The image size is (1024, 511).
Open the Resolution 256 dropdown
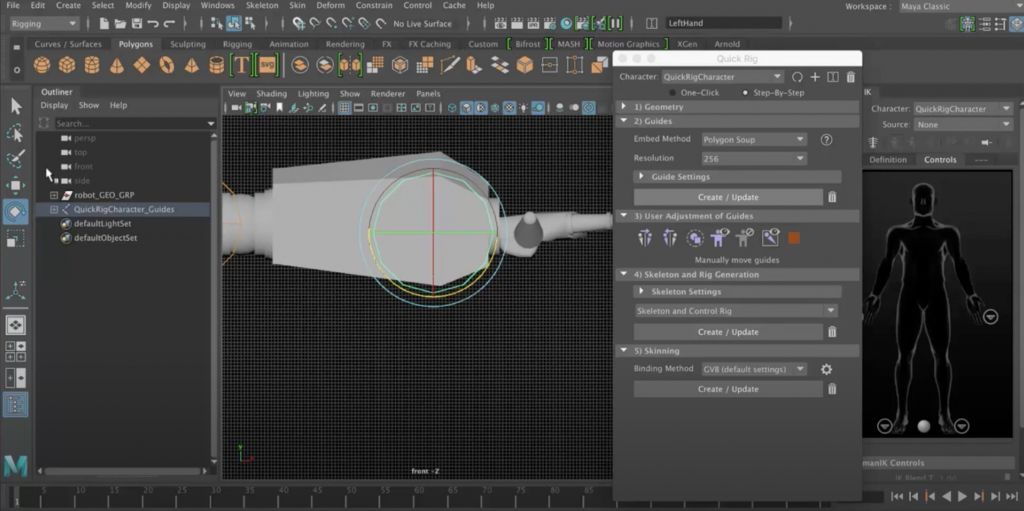754,158
